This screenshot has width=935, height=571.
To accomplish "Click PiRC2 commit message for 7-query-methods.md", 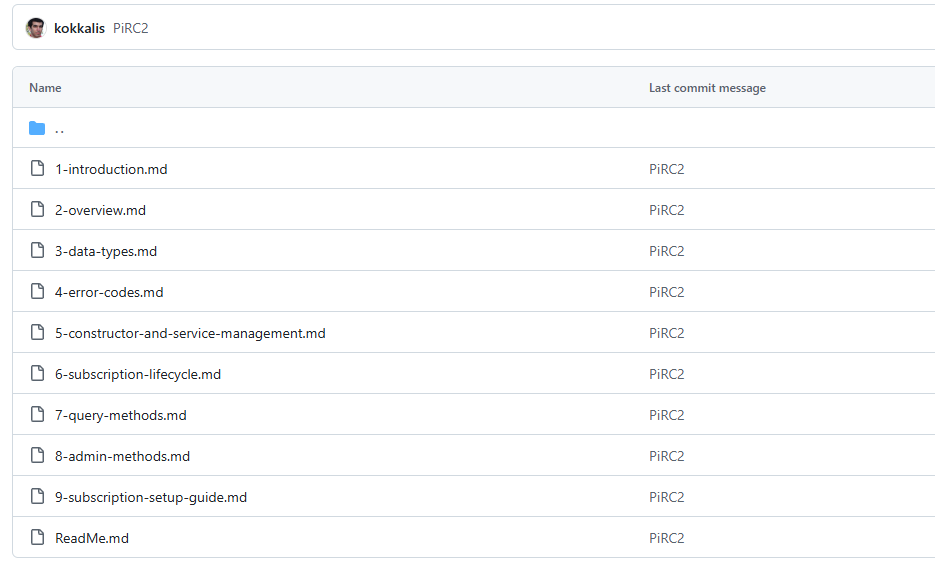I will tap(666, 415).
